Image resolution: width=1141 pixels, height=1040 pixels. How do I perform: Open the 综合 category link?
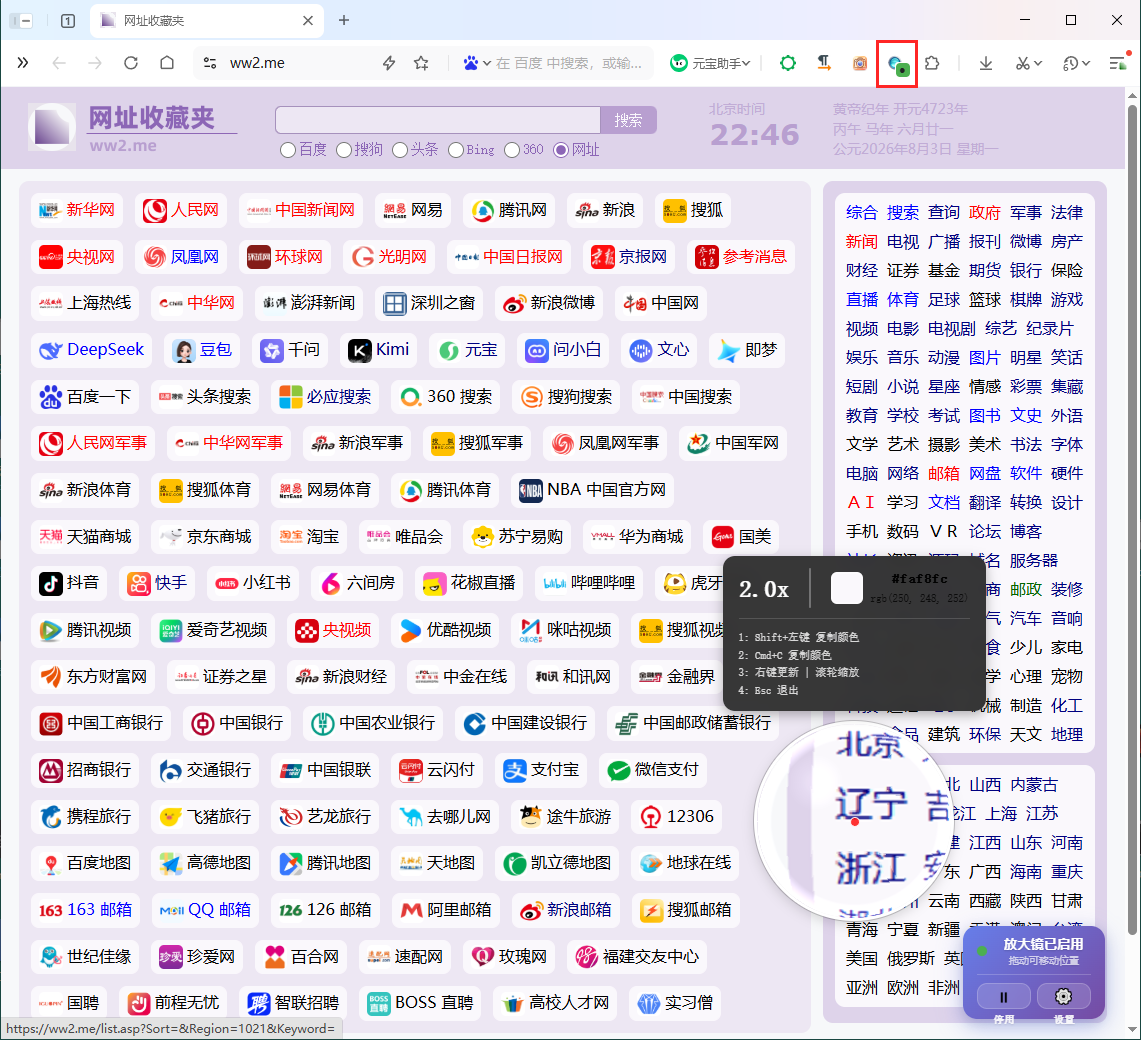[x=862, y=213]
